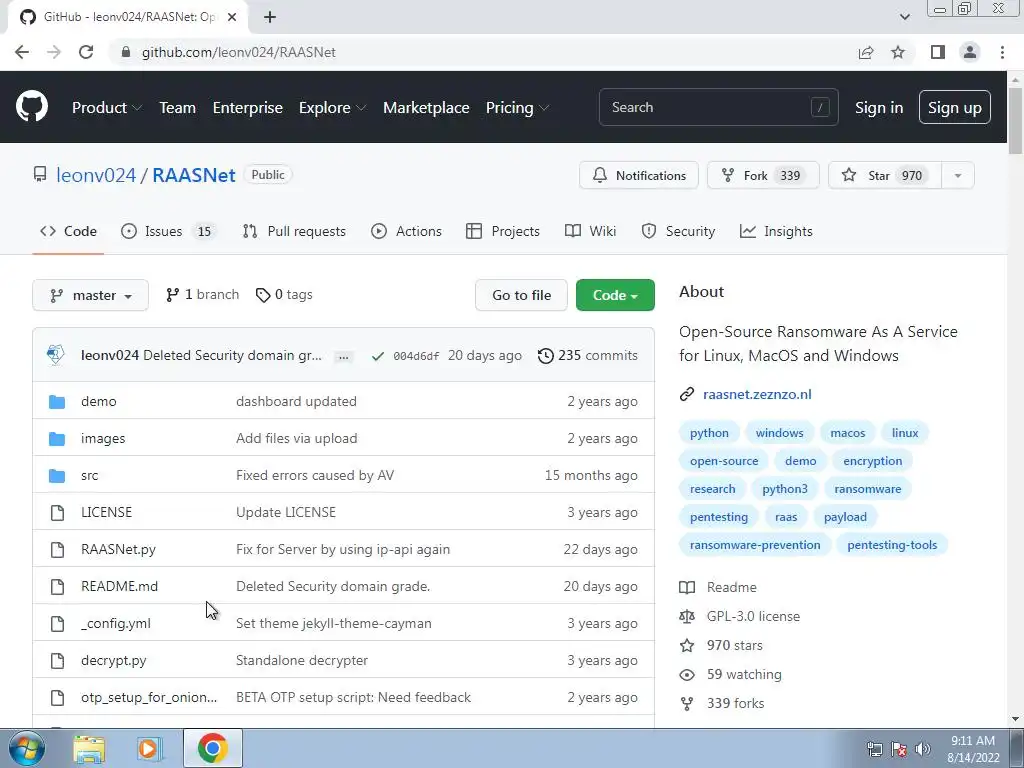
Task: Open commit hash 004d6df
Action: [416, 356]
